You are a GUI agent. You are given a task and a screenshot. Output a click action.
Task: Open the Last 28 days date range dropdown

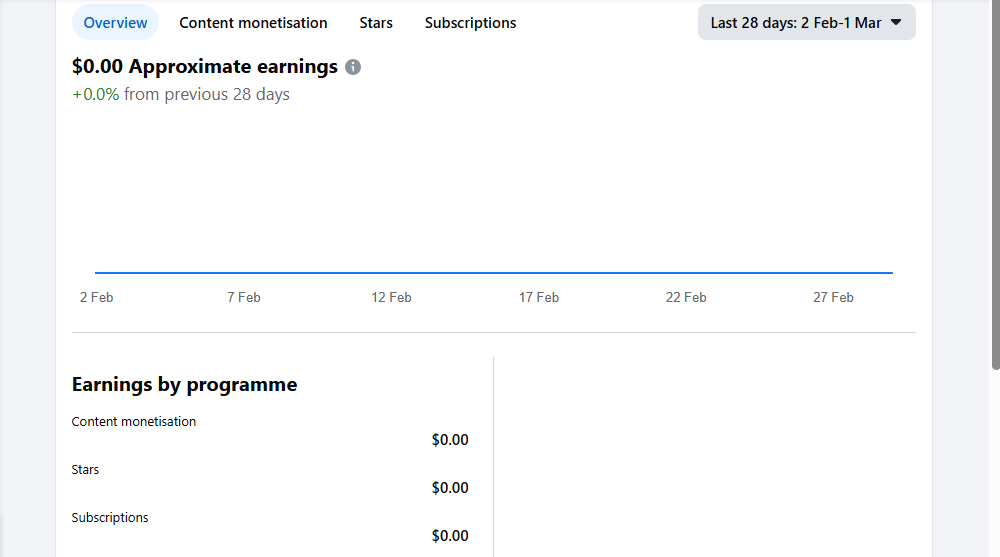tap(806, 22)
